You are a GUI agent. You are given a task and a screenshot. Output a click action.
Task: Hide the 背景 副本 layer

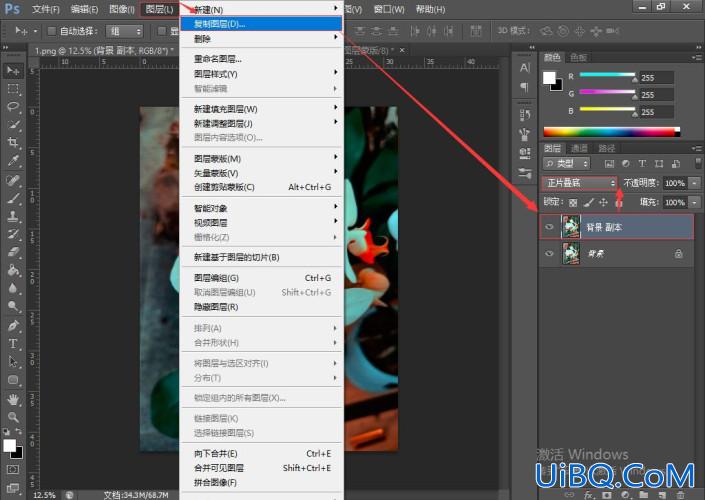pyautogui.click(x=549, y=227)
